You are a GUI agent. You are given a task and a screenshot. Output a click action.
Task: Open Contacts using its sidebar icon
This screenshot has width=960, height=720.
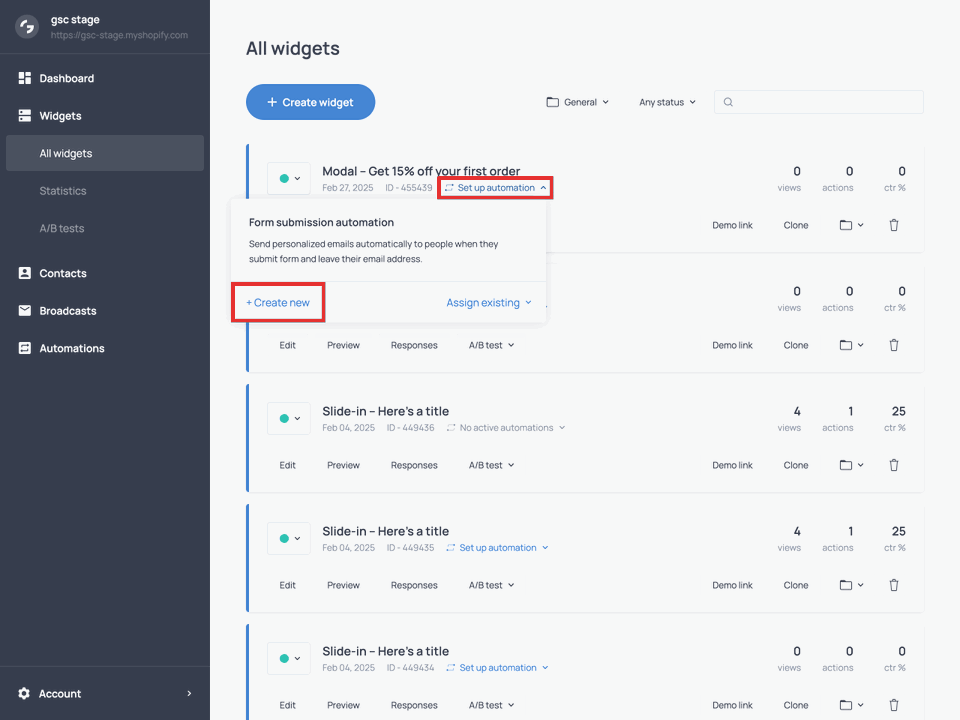click(22, 273)
